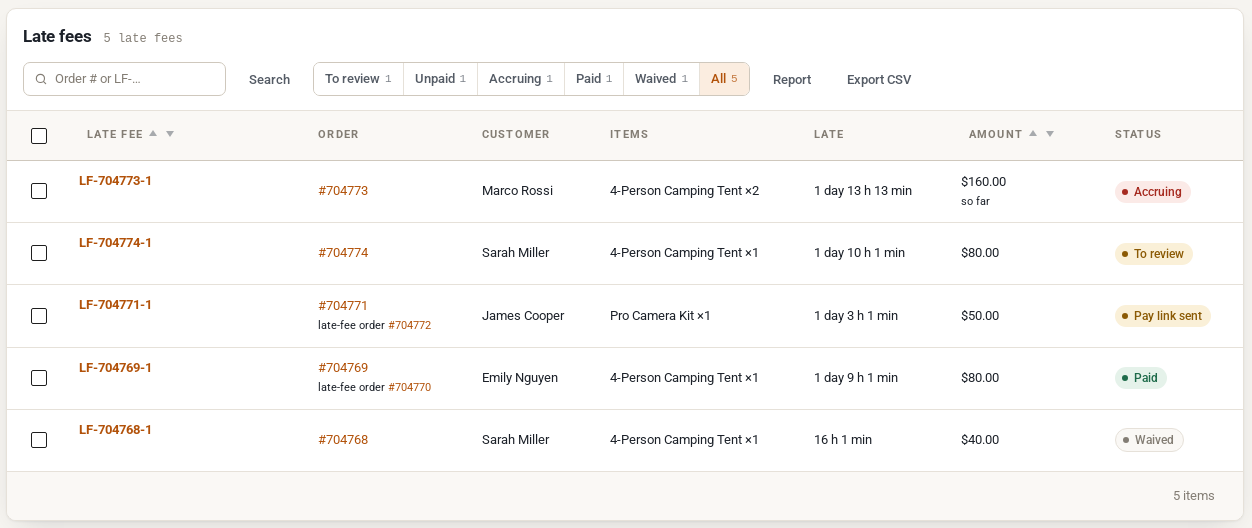This screenshot has width=1252, height=528.
Task: Click the Waived status badge
Action: [1149, 440]
